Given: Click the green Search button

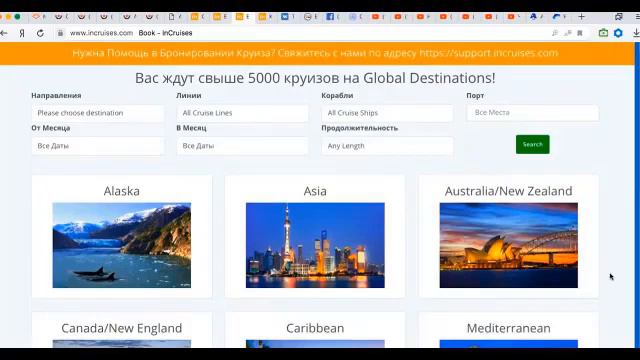Looking at the screenshot, I should tap(533, 144).
